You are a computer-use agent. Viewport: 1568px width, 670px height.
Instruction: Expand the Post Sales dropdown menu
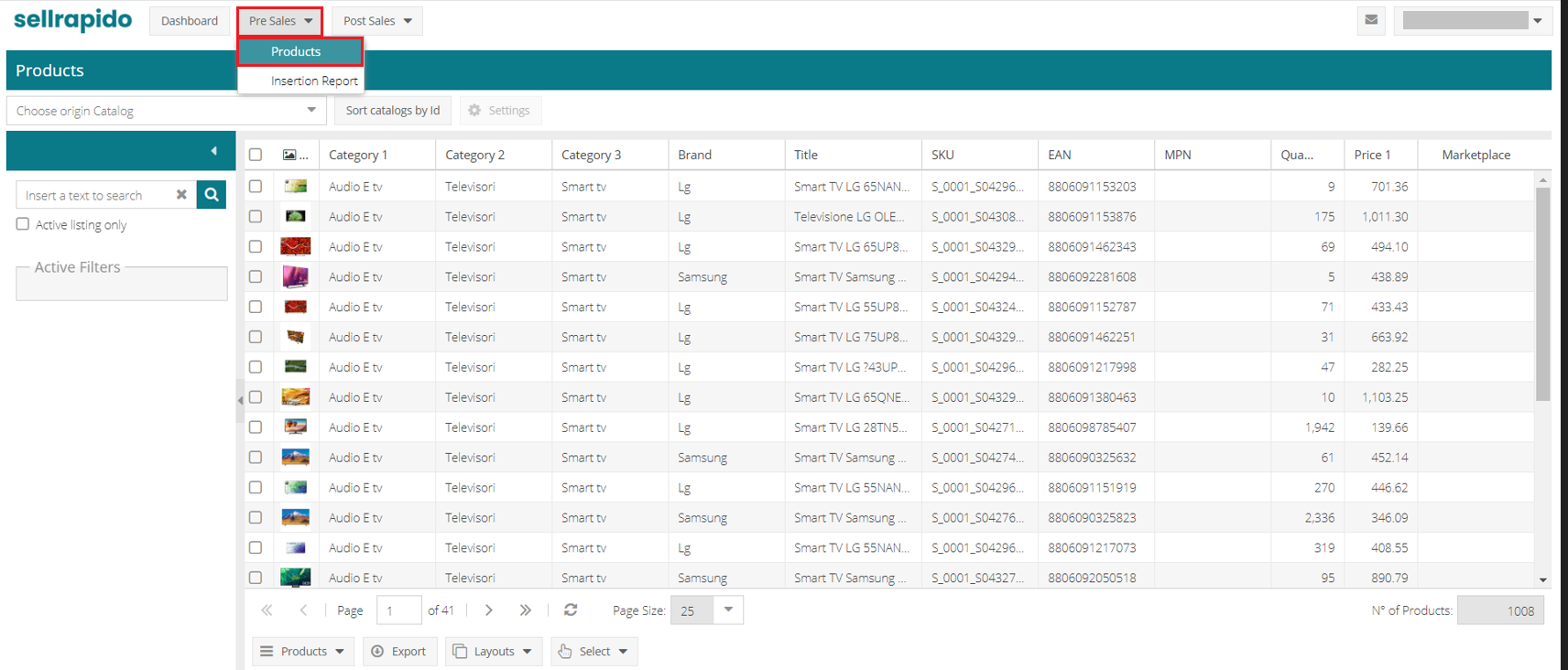click(377, 21)
